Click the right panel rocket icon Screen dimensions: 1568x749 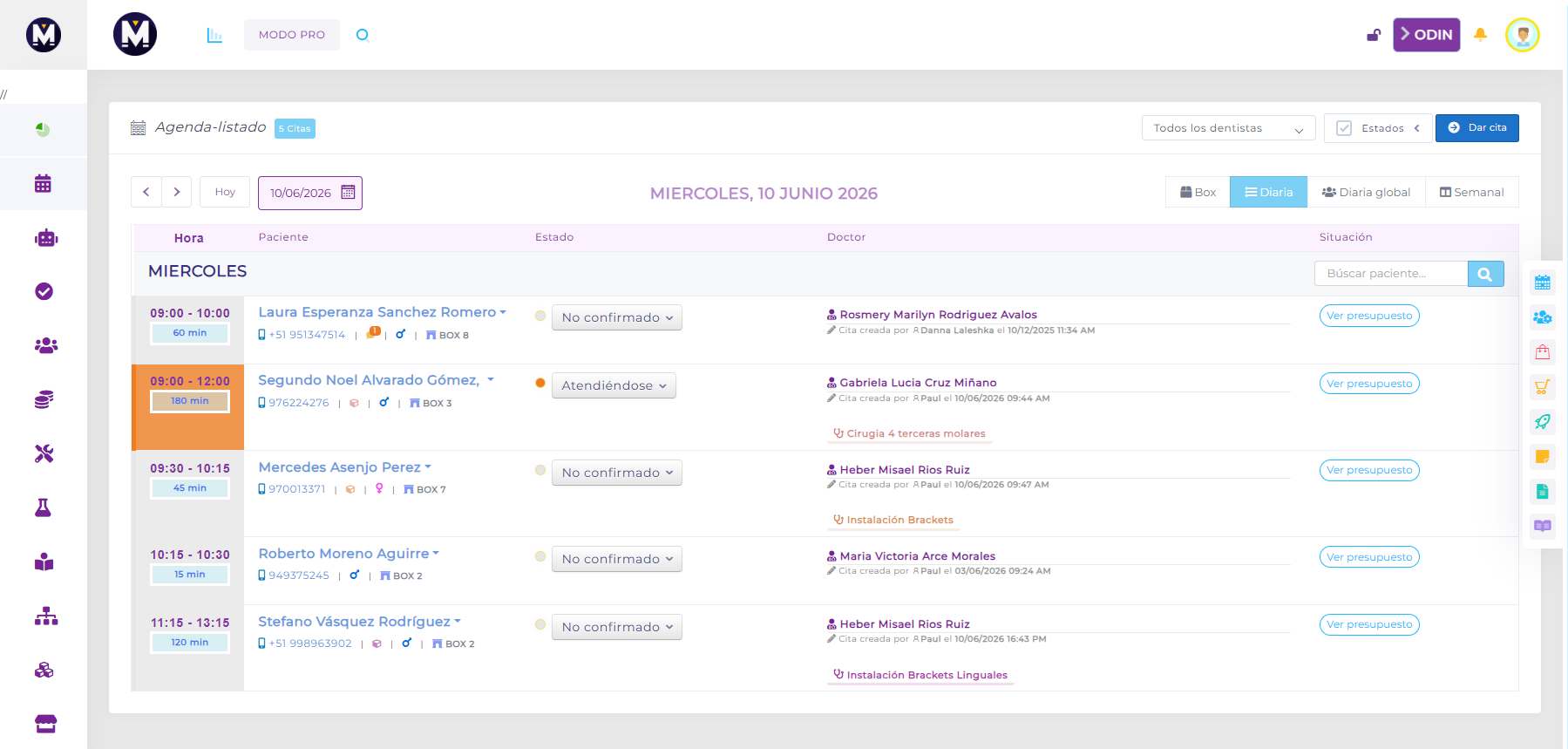[1543, 422]
